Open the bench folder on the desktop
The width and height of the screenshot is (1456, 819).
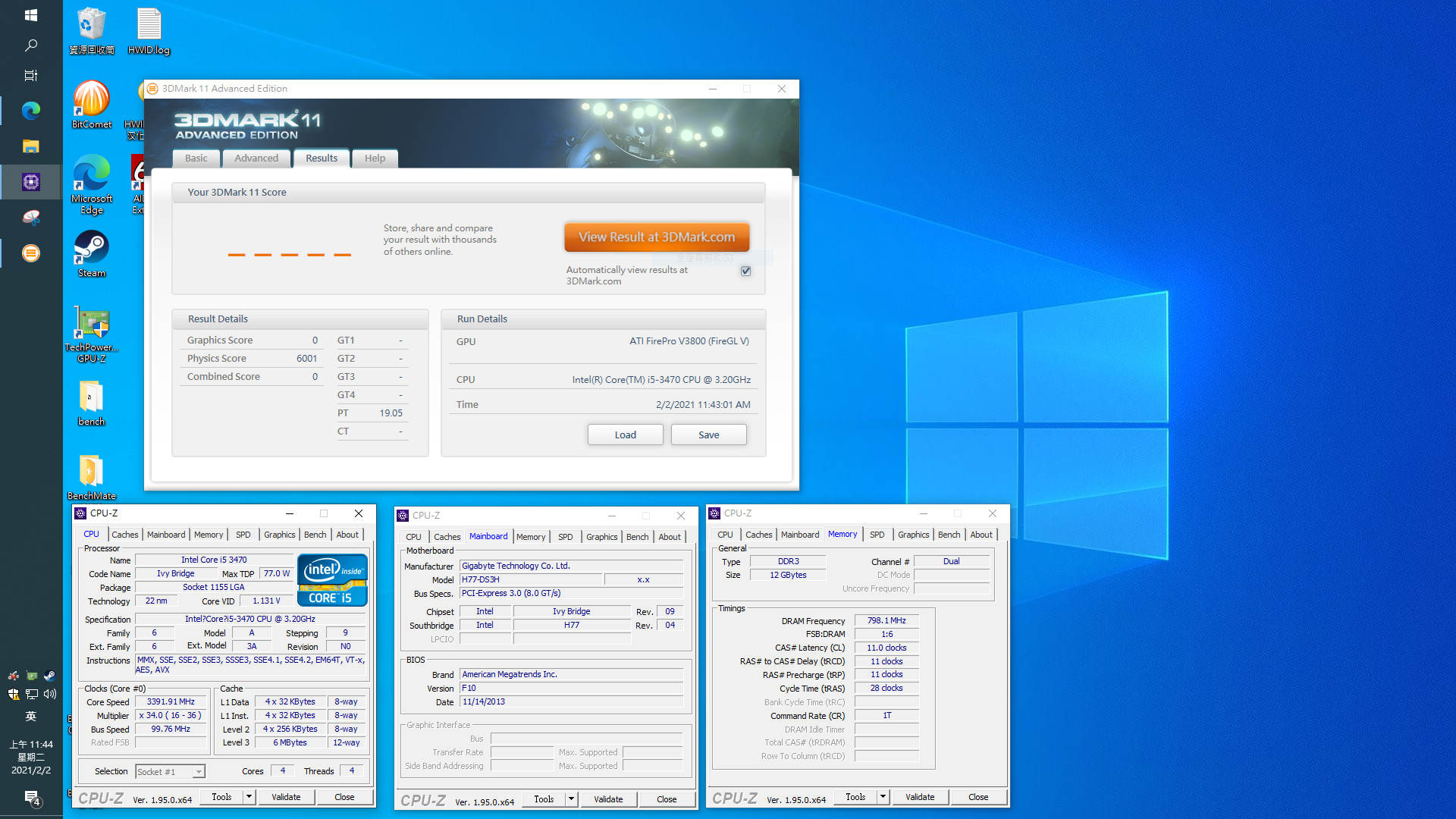(92, 403)
